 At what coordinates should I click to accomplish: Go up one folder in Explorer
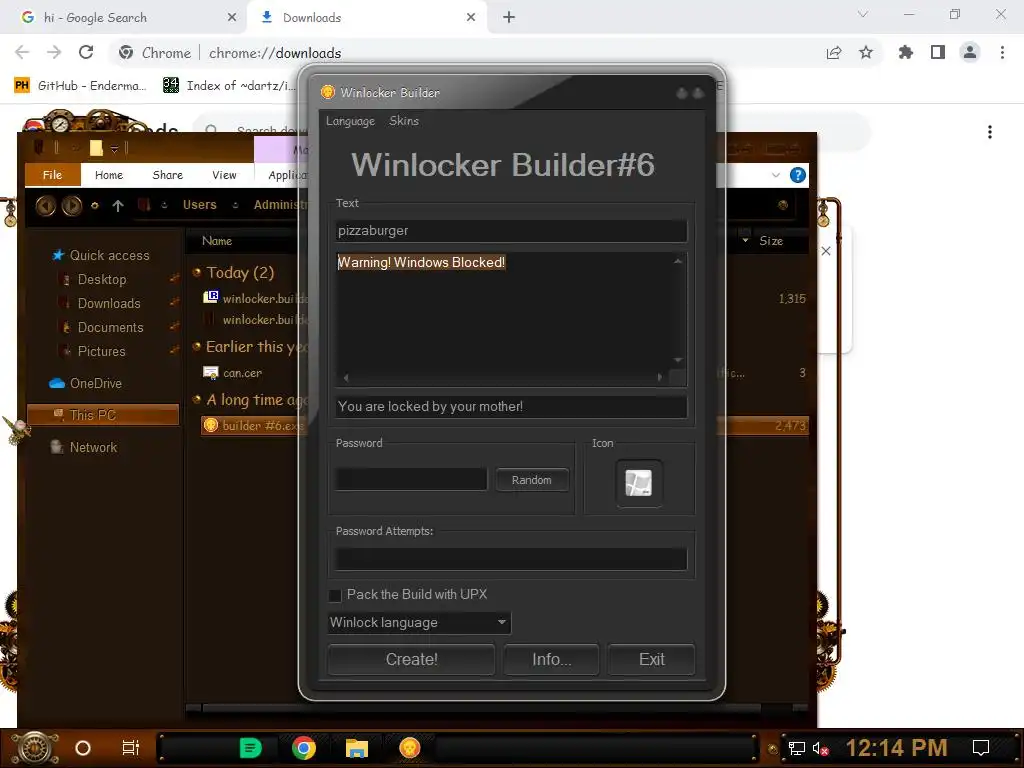pos(118,206)
